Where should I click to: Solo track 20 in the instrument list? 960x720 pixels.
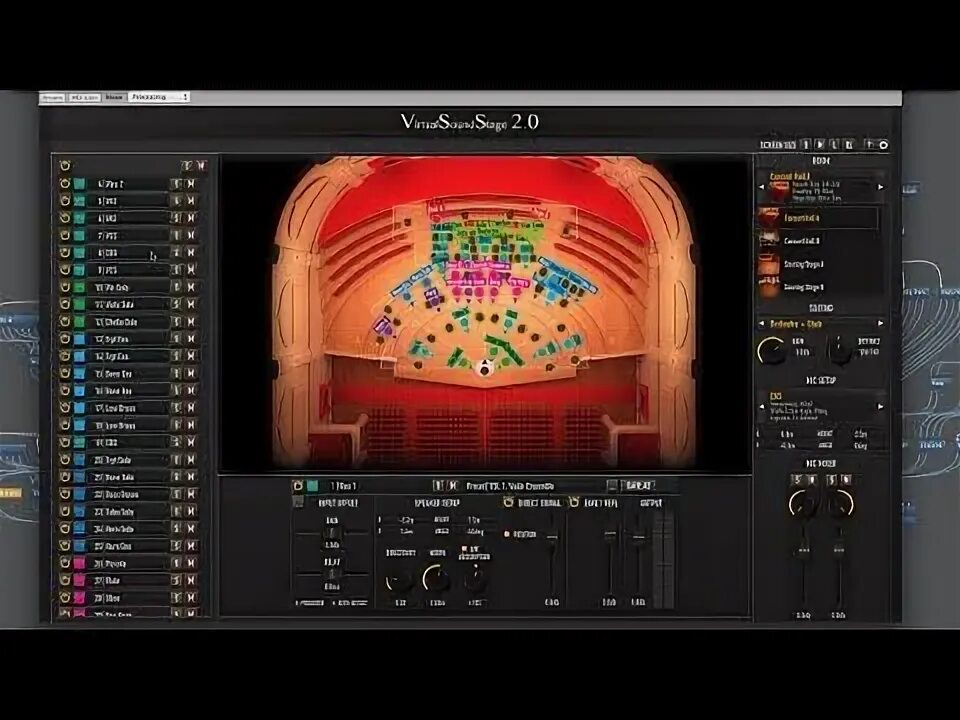(176, 459)
